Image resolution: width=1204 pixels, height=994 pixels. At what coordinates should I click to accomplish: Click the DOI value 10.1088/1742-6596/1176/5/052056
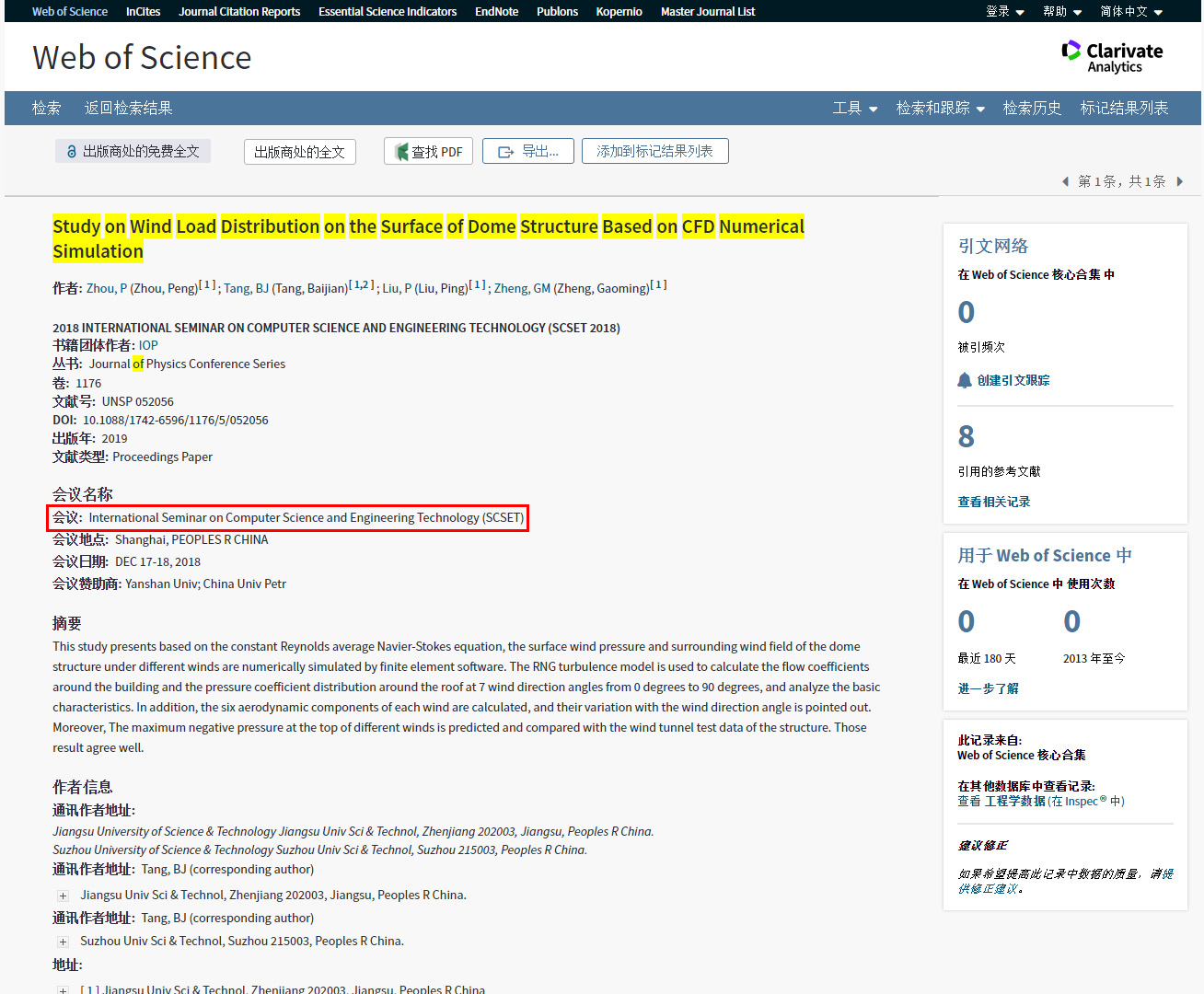coord(176,420)
